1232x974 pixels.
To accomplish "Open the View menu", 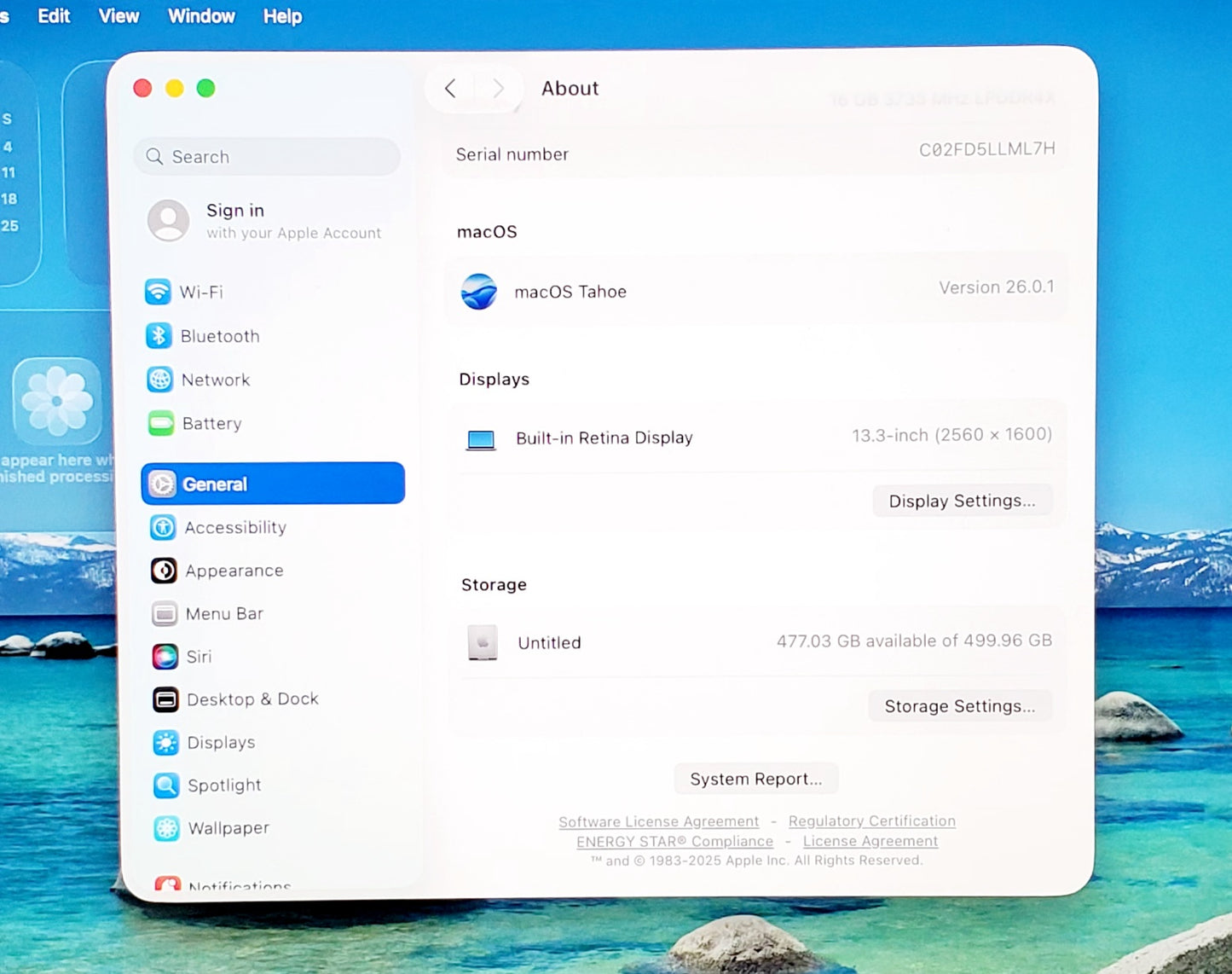I will point(119,16).
